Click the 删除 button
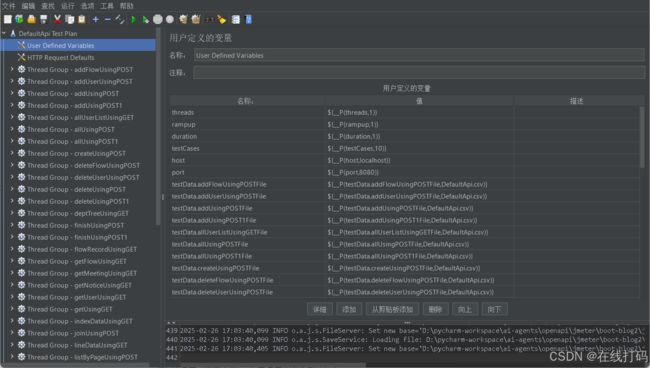650x368 pixels. pos(435,309)
